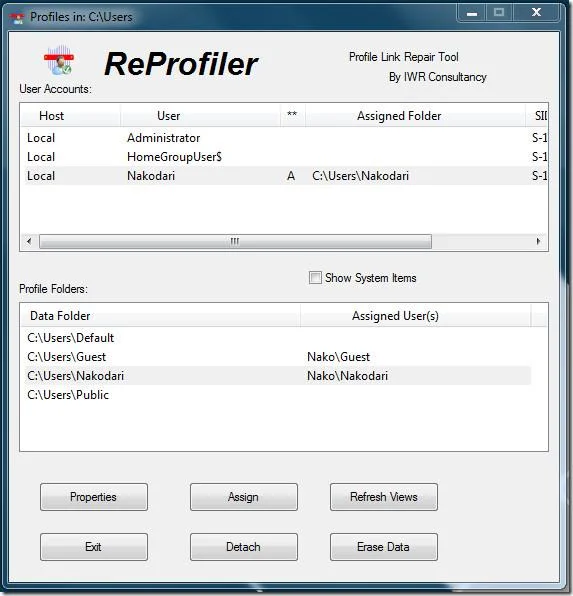The width and height of the screenshot is (573, 596).
Task: Click the Detach button
Action: (x=243, y=547)
